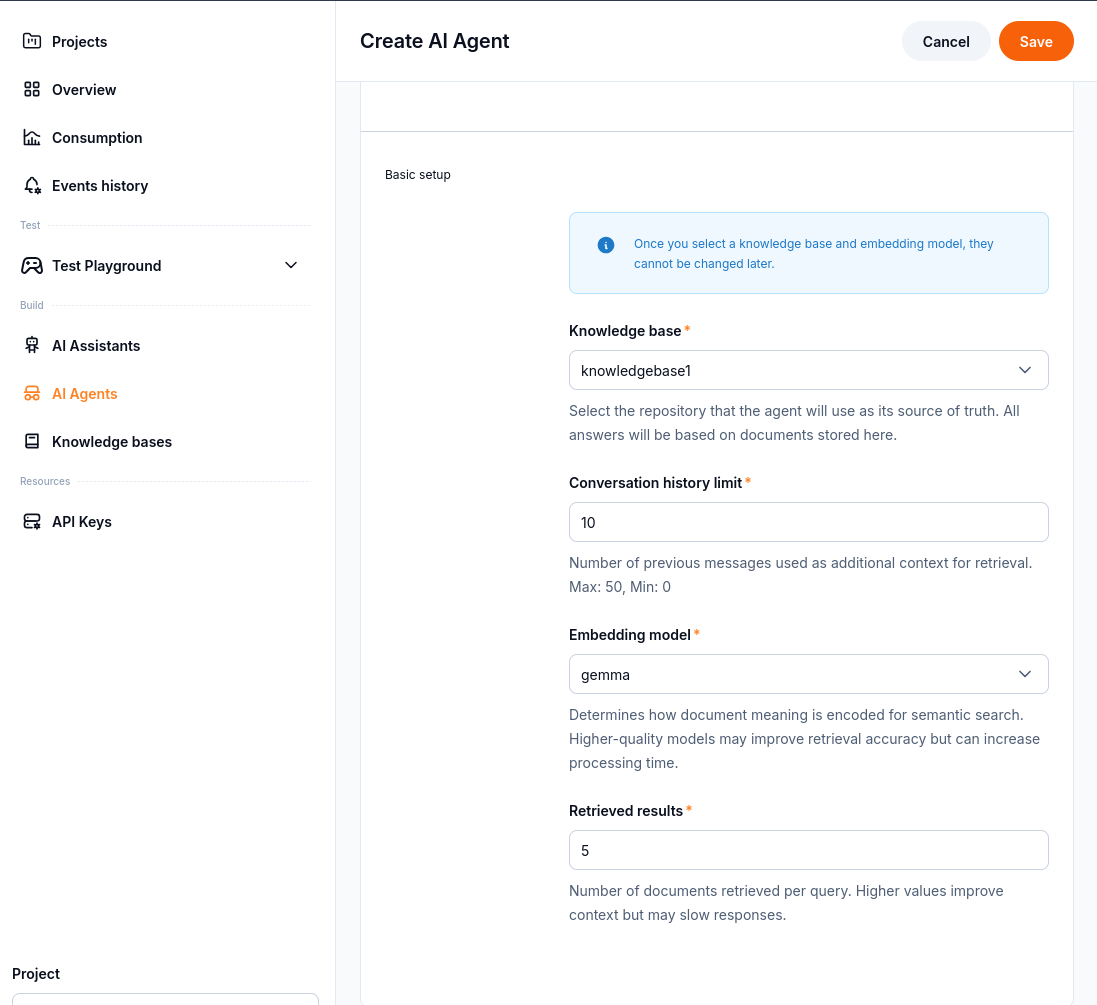The image size is (1097, 1005).
Task: Open Events history page
Action: point(100,185)
